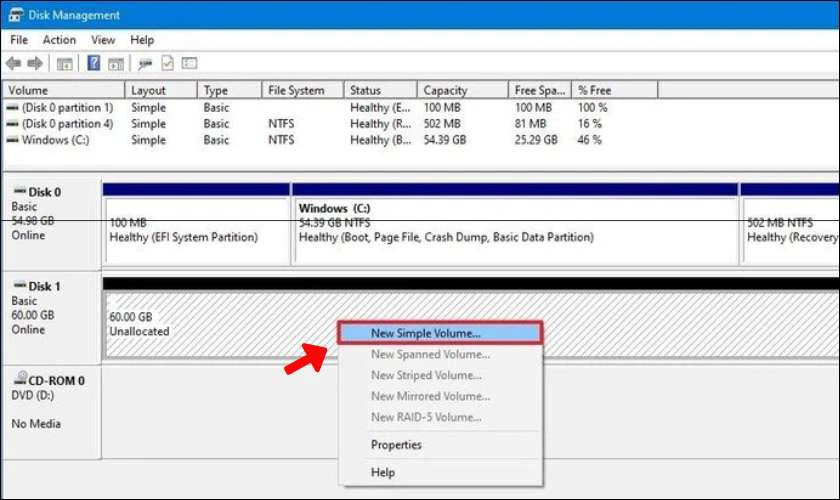Select the 100 MB EFI System Partition block
Screen dimensions: 840x500
point(196,224)
